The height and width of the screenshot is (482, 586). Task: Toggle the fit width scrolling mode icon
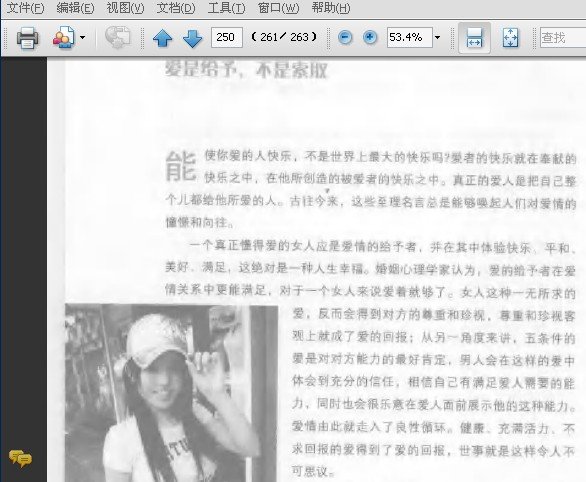tap(474, 38)
